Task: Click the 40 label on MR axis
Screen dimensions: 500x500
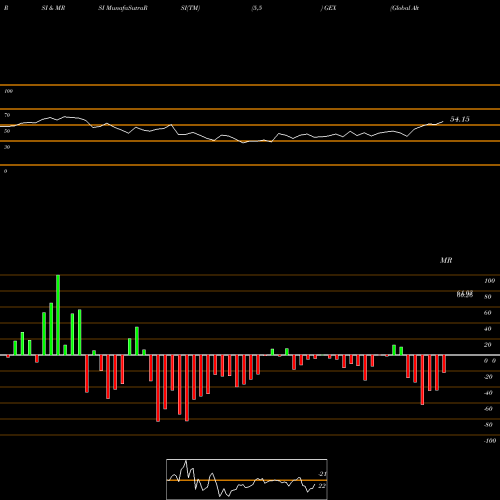Action: [488, 329]
